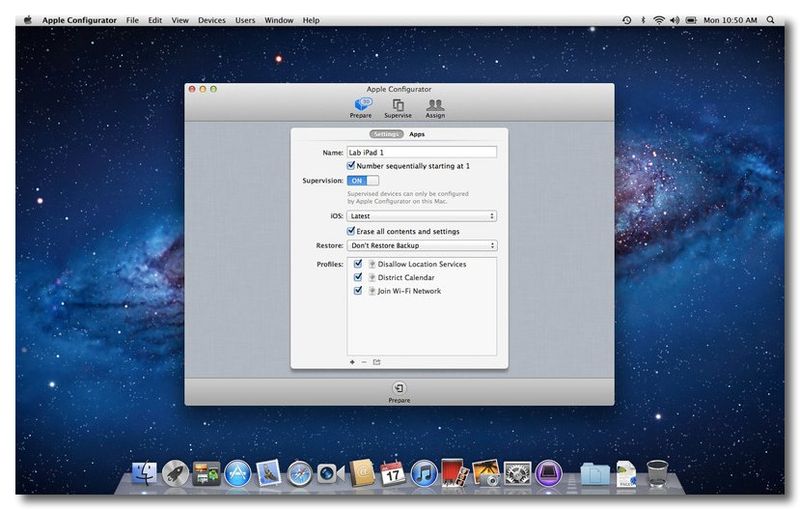
Task: Toggle the Supervision ON switch
Action: [363, 181]
